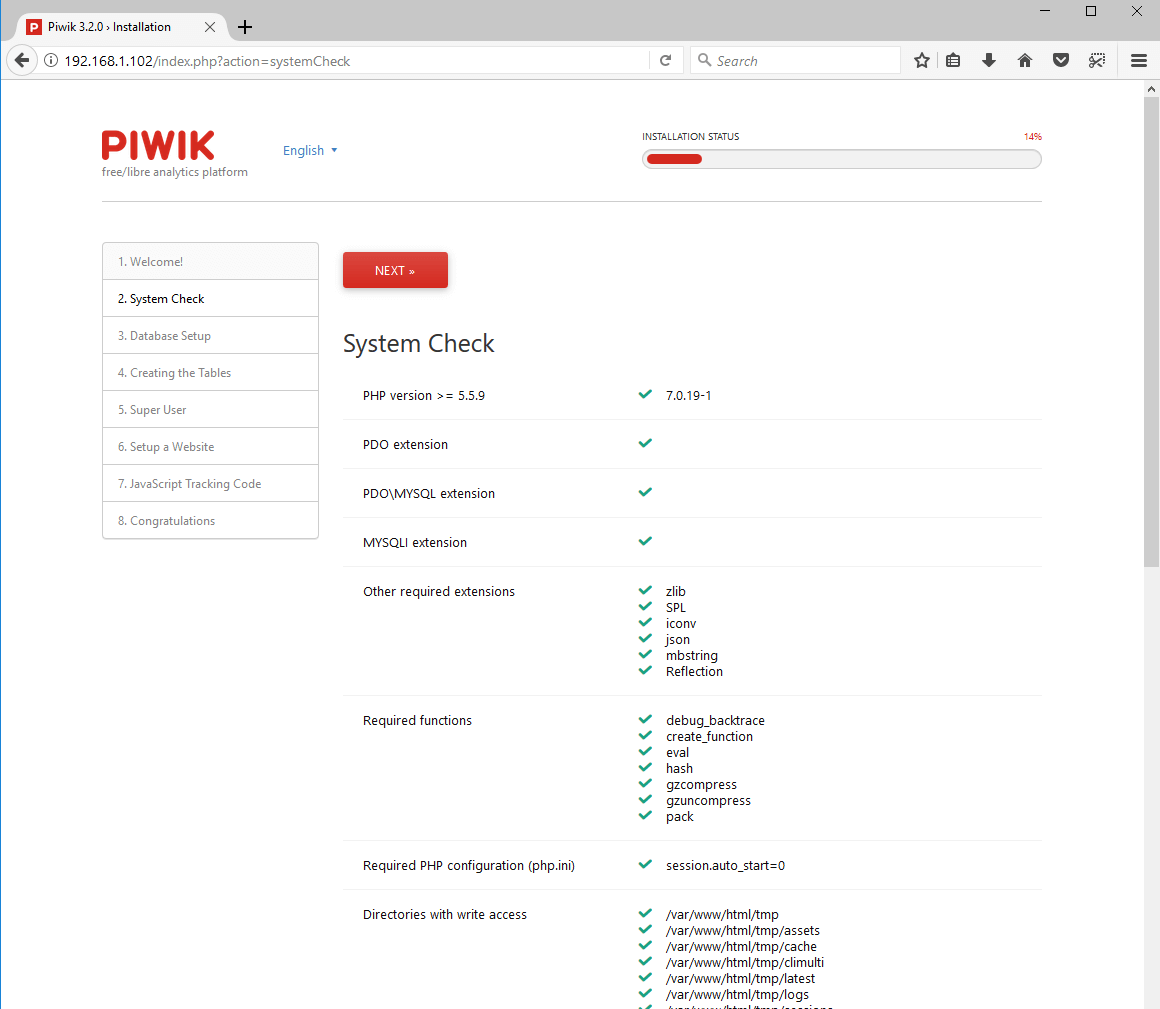1160x1009 pixels.
Task: Bookmark this page with the star icon
Action: pos(921,61)
